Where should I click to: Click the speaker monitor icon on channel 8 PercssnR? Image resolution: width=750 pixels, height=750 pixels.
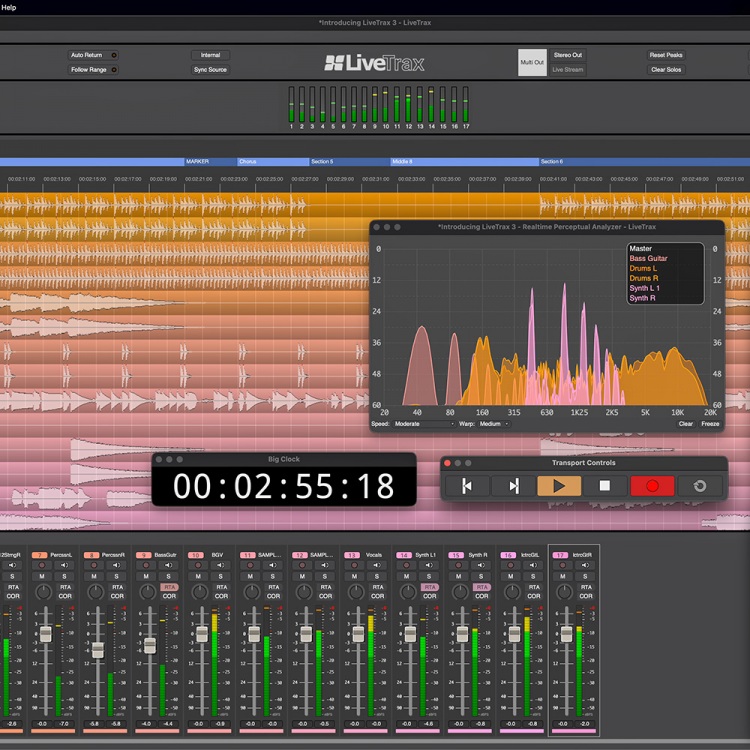coord(116,565)
